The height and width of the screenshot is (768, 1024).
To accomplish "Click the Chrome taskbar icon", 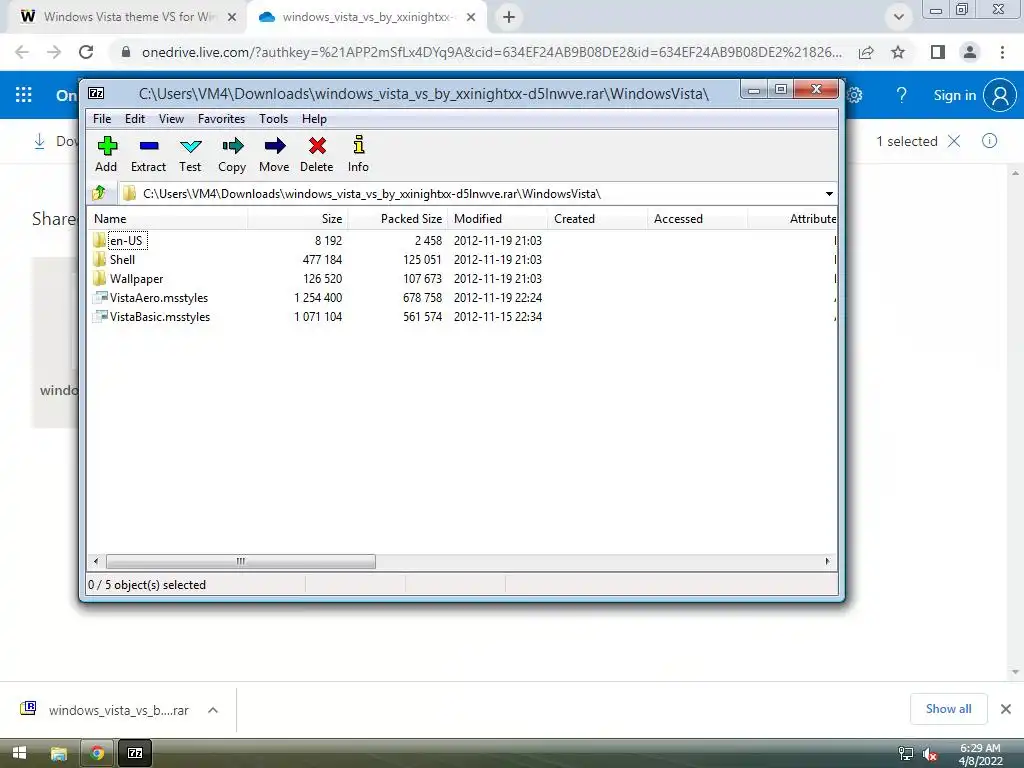I will (97, 753).
